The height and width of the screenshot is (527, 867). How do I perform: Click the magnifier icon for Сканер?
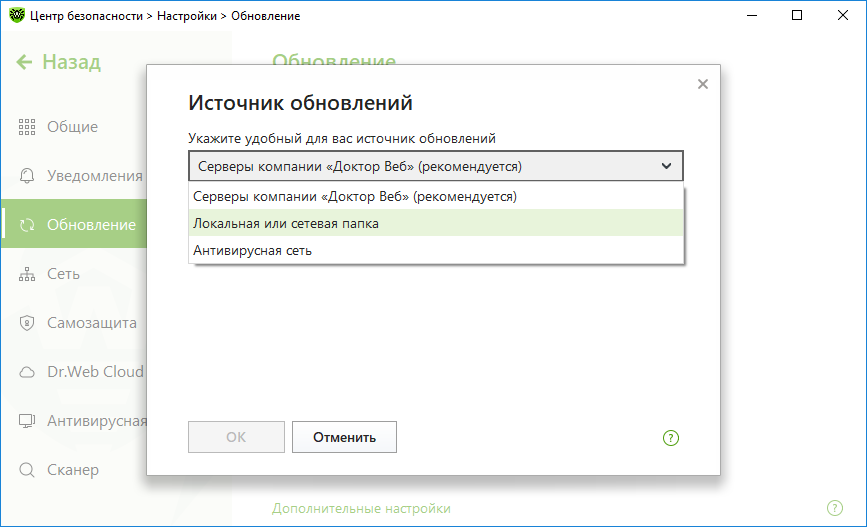pos(27,470)
